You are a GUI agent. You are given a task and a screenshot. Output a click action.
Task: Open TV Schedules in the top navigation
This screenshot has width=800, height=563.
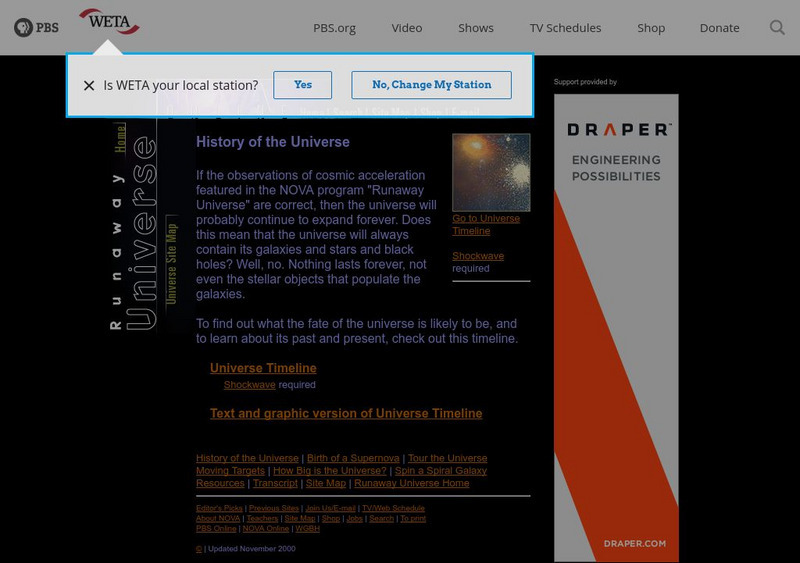pos(565,28)
